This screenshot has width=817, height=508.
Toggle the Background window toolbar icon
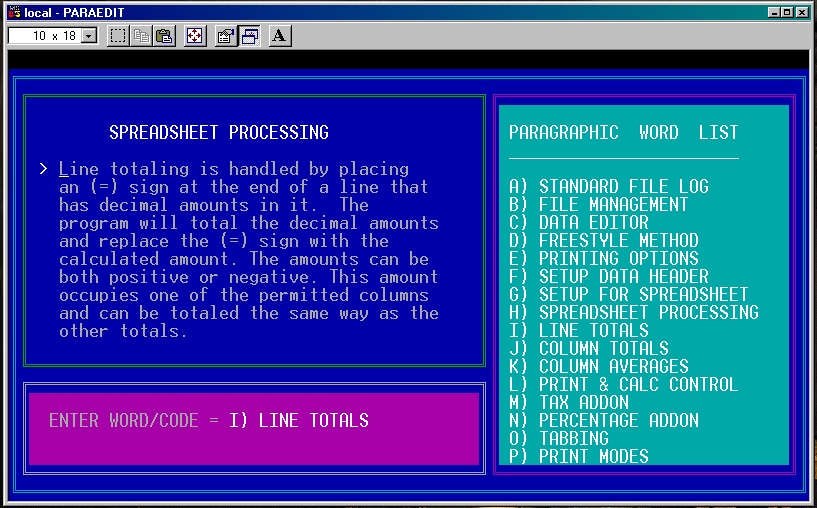tap(250, 36)
